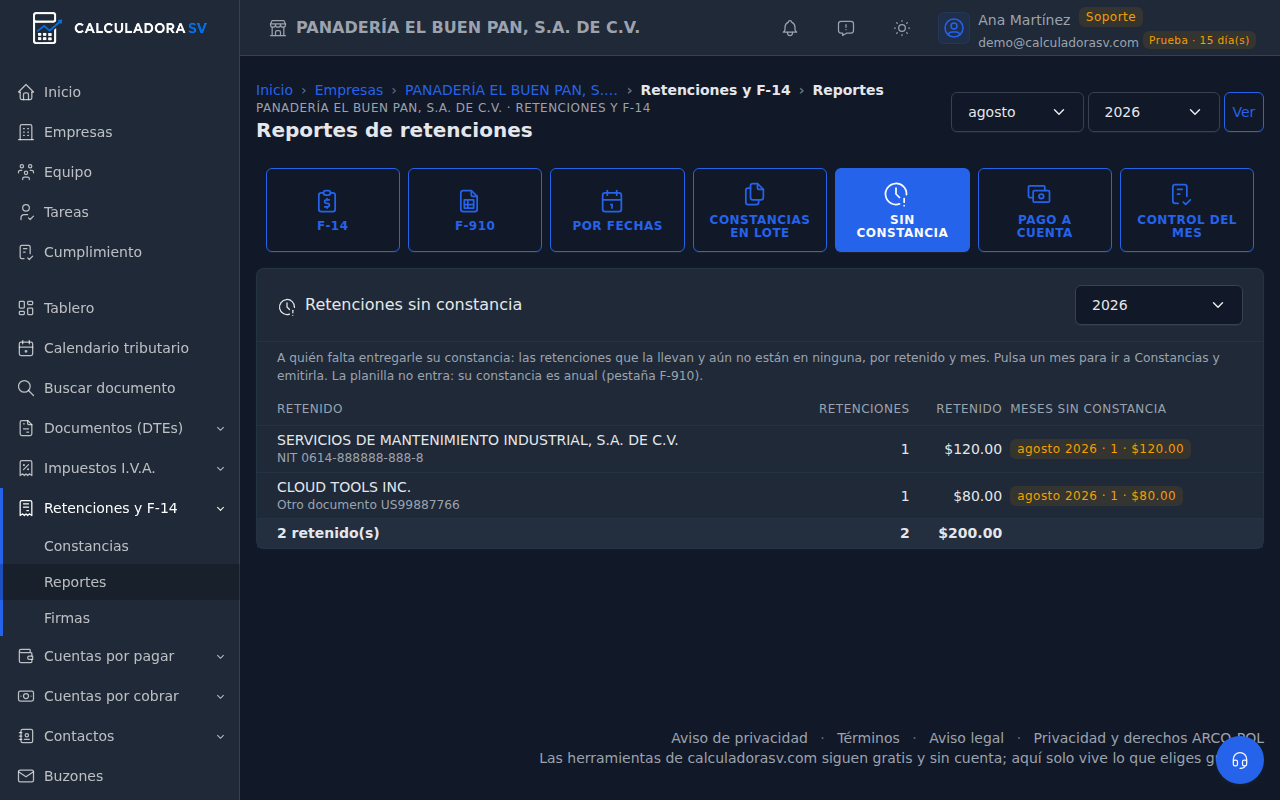This screenshot has width=1280, height=800.
Task: Open the agosto month dropdown
Action: pyautogui.click(x=1017, y=112)
